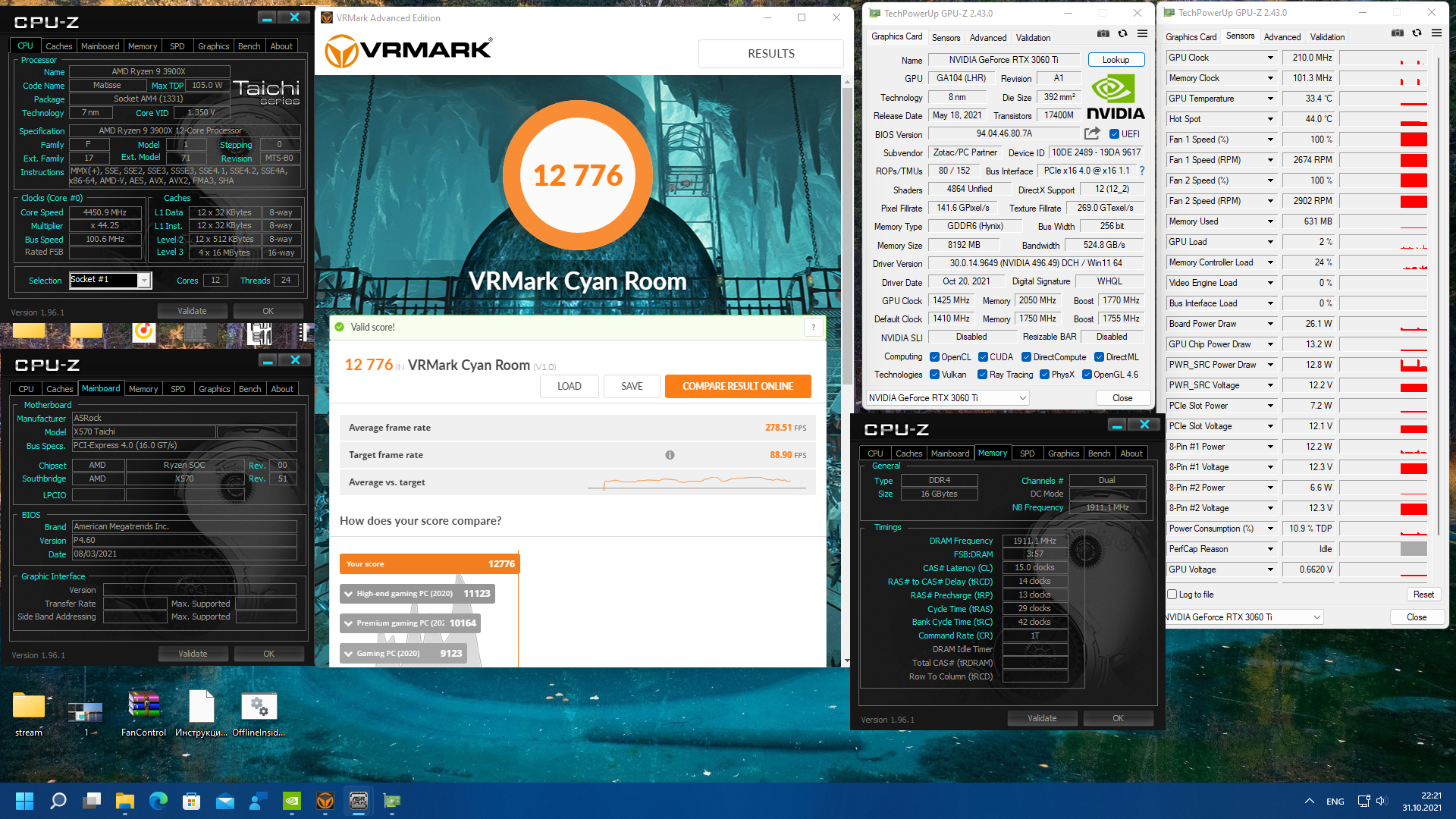1456x819 pixels.
Task: Open Bench tab in Memory CPU-Z window
Action: click(x=1099, y=453)
